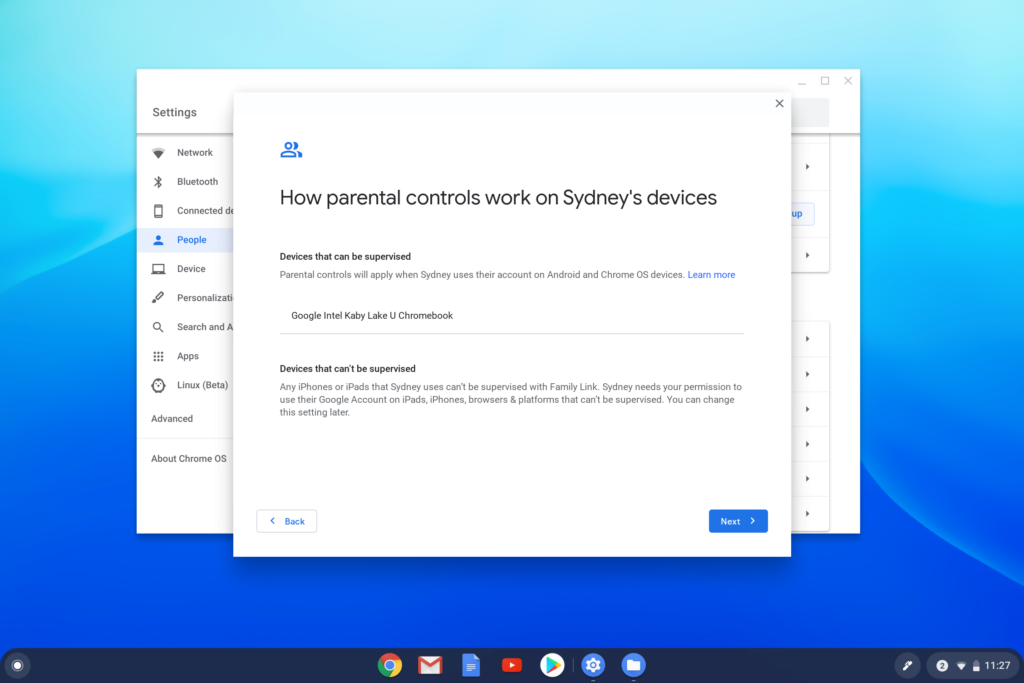Select People section in Settings sidebar
Image resolution: width=1024 pixels, height=683 pixels.
click(x=185, y=240)
